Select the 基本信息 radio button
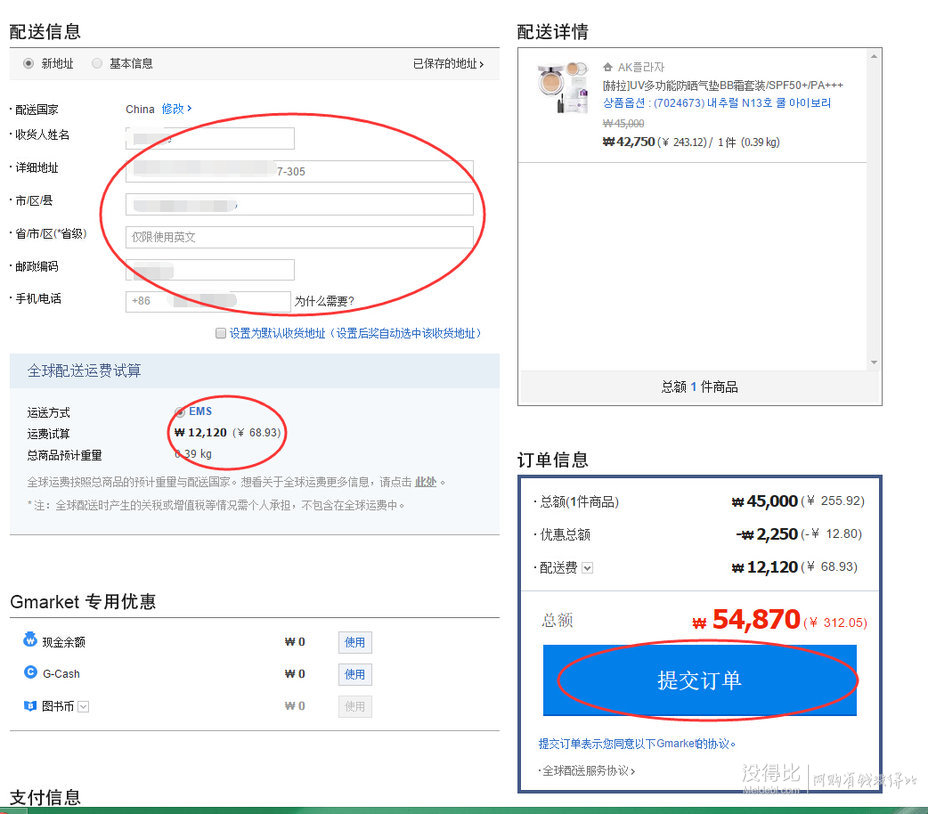The width and height of the screenshot is (928, 814). pyautogui.click(x=97, y=63)
